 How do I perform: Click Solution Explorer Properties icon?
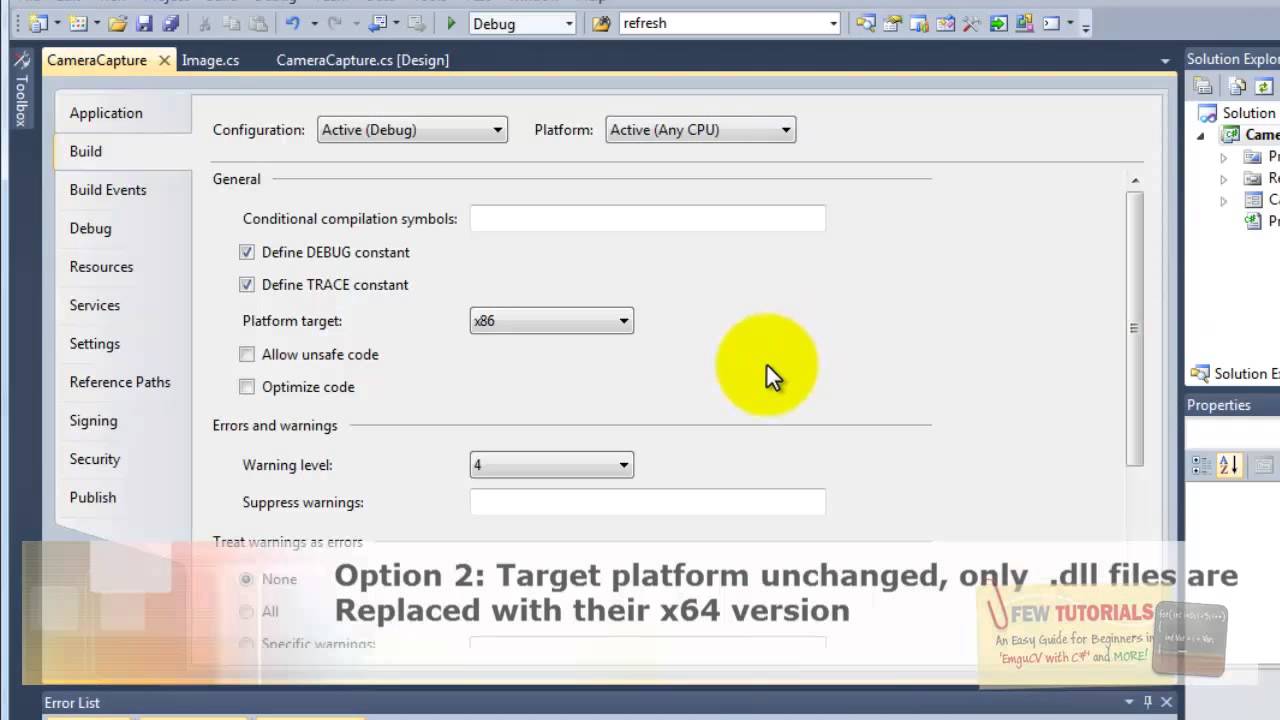pyautogui.click(x=1204, y=87)
